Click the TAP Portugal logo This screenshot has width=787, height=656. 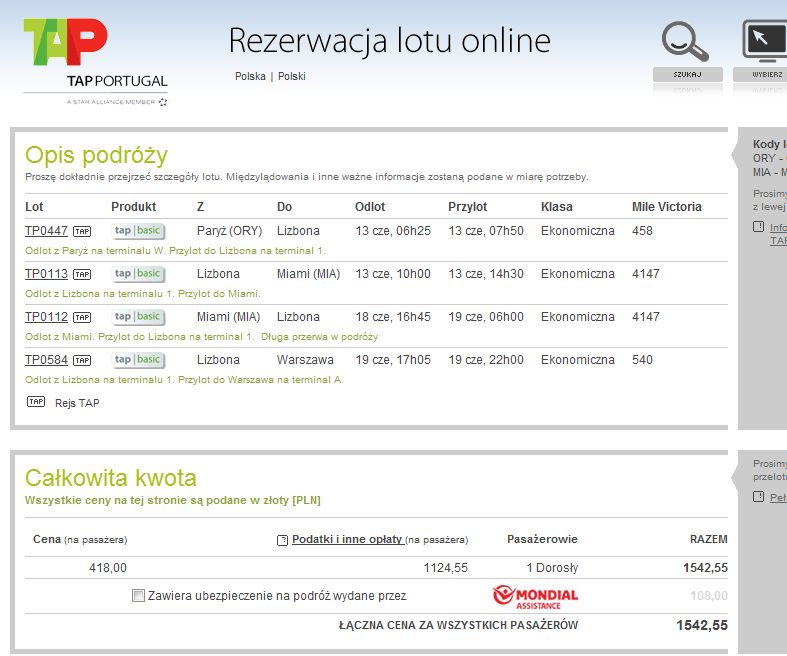pos(95,62)
